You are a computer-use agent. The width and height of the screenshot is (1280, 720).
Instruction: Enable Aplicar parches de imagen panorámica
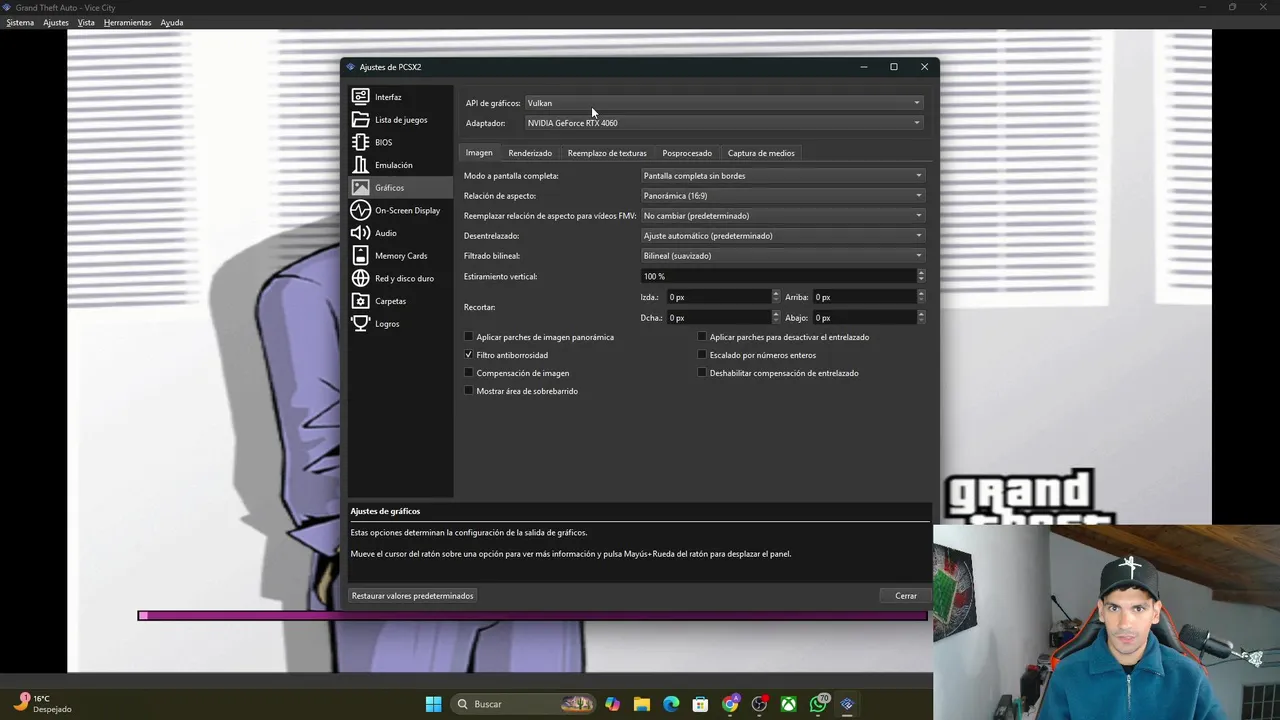[x=469, y=337]
